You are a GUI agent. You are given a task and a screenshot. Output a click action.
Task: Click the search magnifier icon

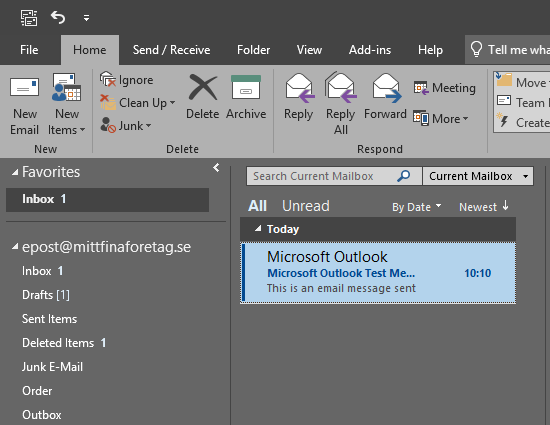[404, 176]
